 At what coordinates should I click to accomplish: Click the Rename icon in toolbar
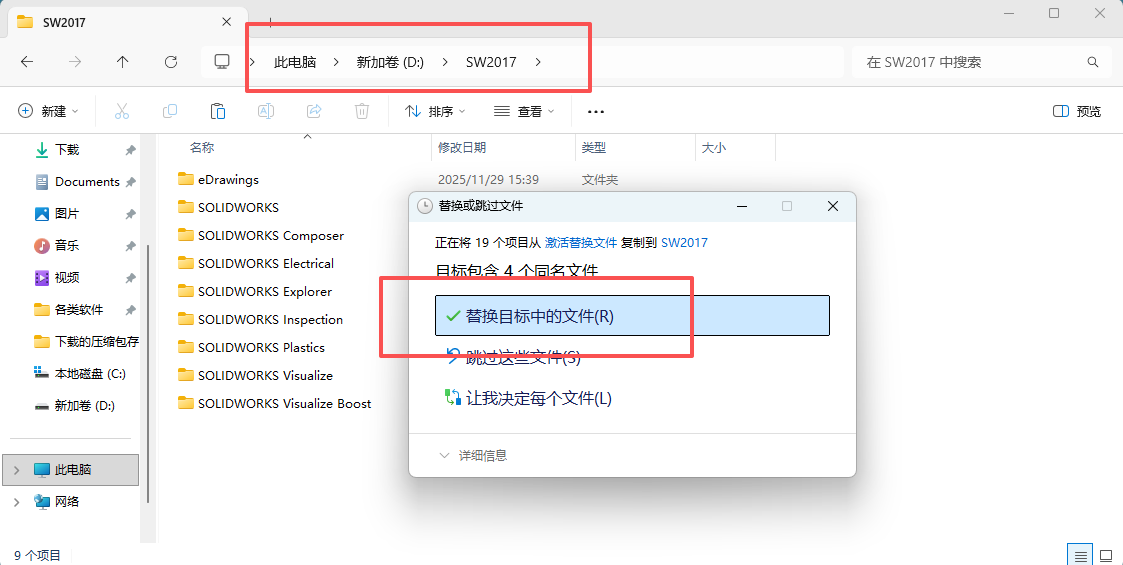(266, 111)
